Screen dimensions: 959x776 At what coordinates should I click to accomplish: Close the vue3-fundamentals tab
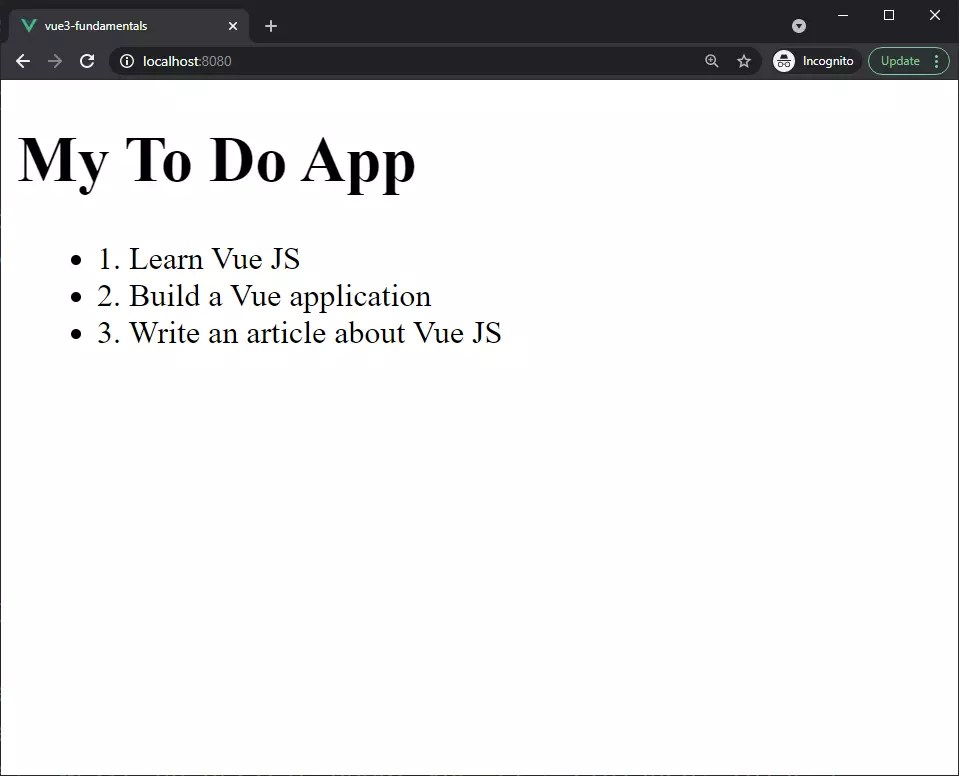(233, 26)
